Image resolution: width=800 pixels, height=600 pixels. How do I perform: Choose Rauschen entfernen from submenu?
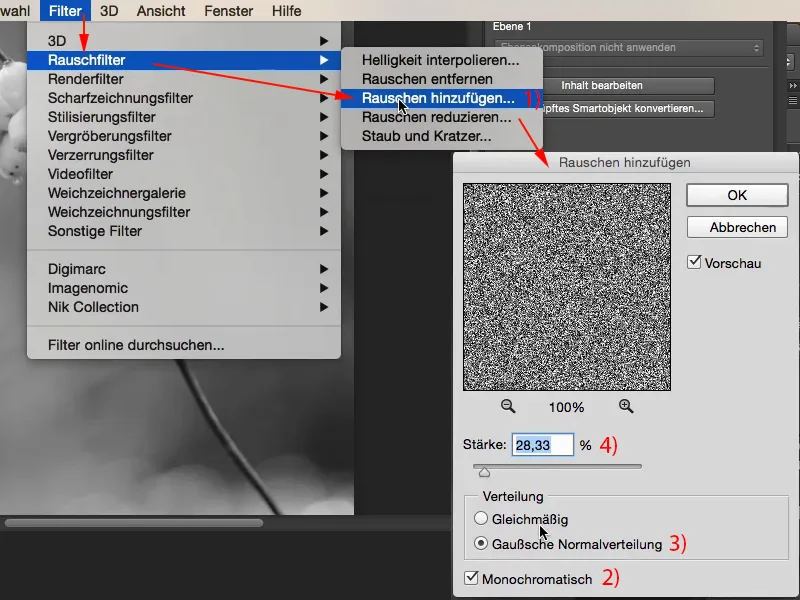tap(441, 79)
